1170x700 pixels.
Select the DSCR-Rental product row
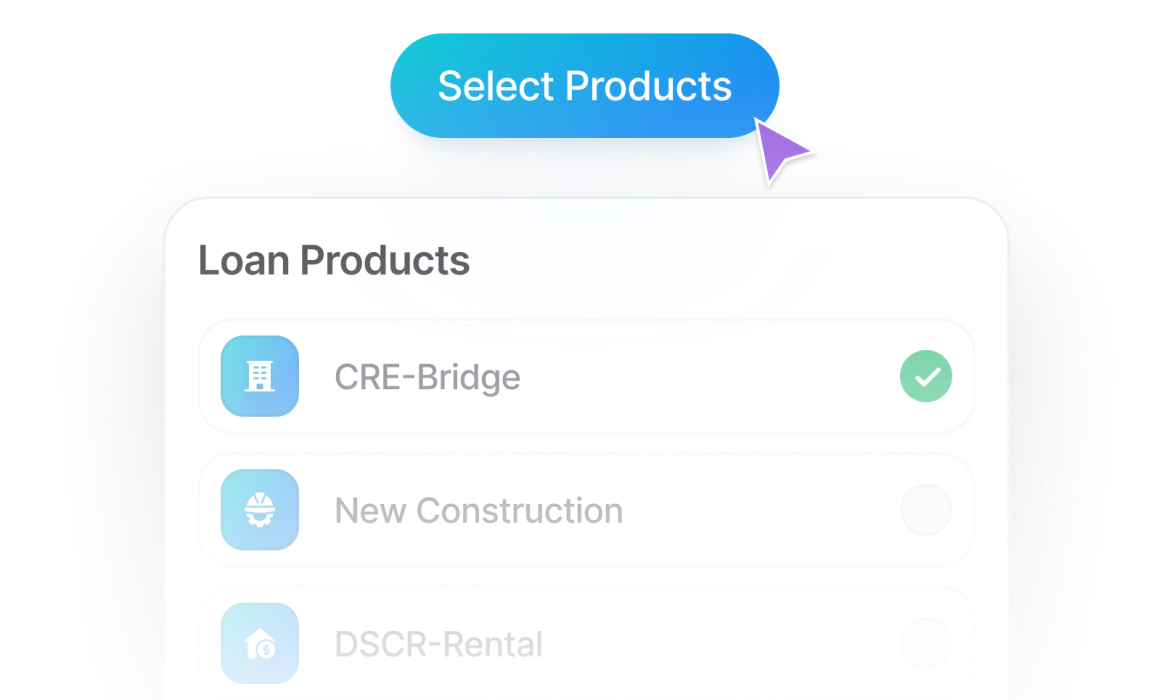[x=585, y=644]
